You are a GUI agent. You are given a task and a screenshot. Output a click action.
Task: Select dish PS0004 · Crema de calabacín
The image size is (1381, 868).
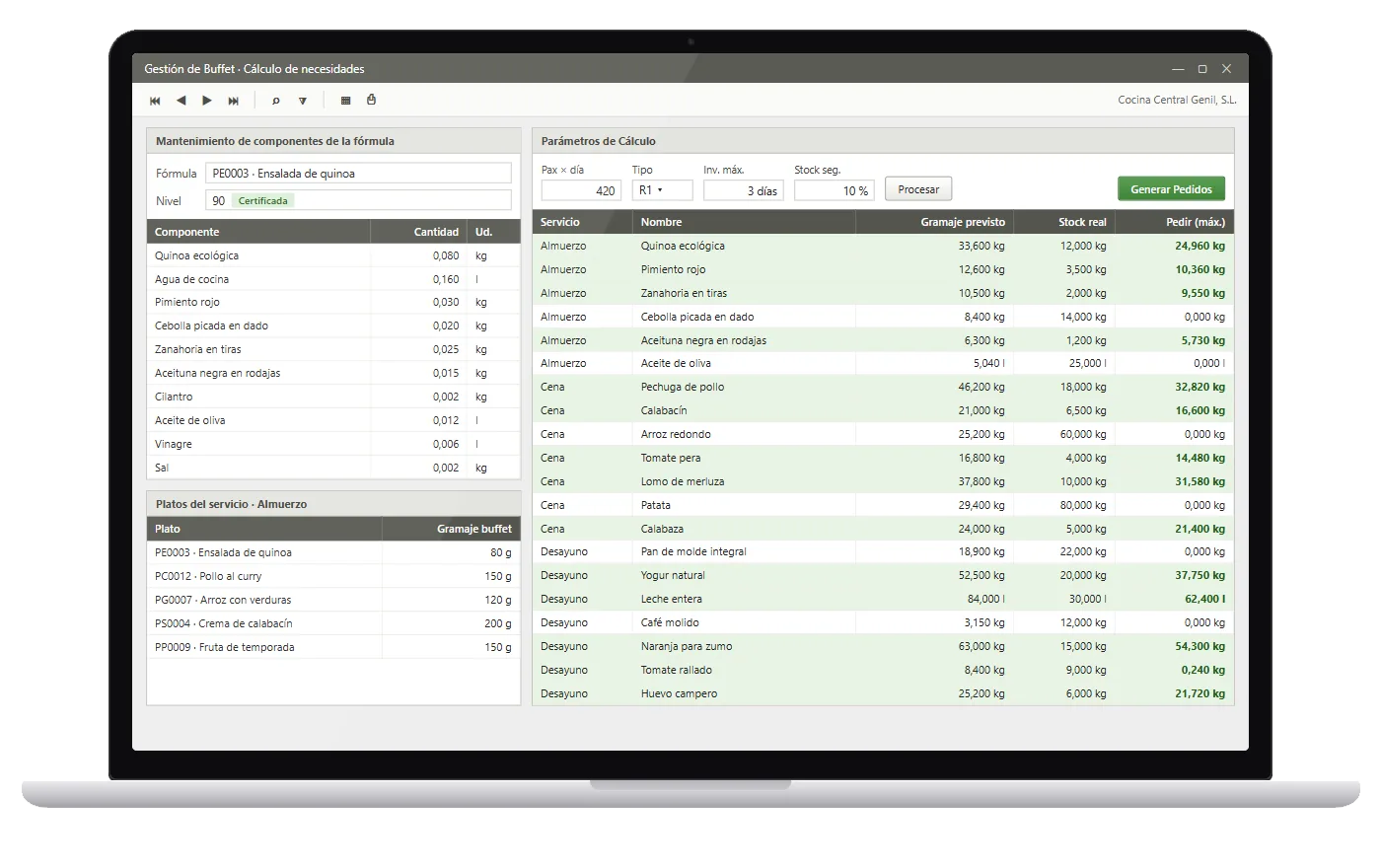pyautogui.click(x=333, y=623)
